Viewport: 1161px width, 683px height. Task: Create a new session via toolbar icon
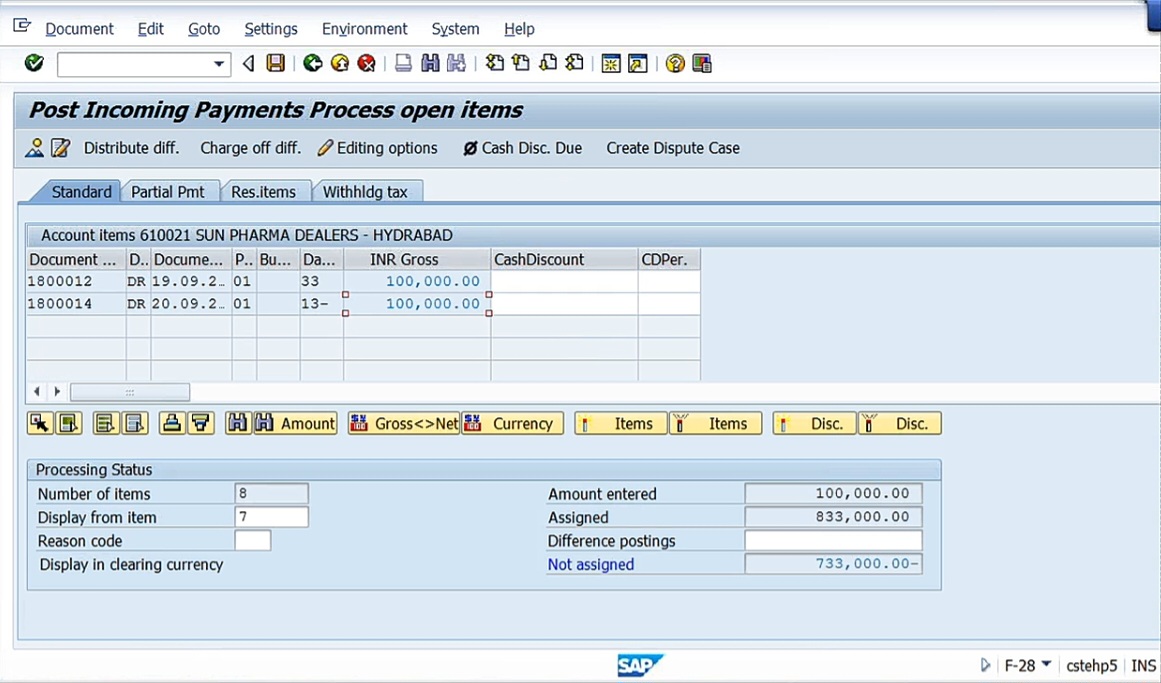click(x=611, y=64)
